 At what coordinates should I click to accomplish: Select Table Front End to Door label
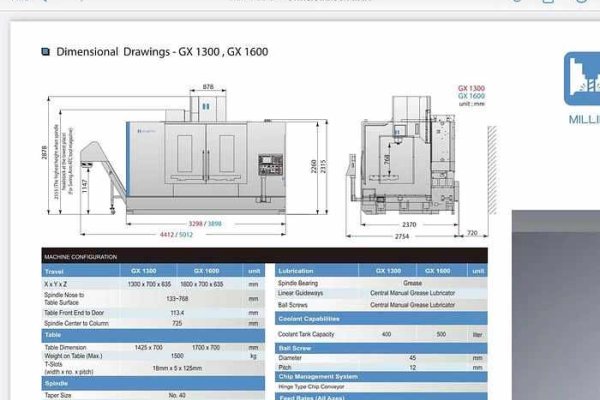pos(74,313)
